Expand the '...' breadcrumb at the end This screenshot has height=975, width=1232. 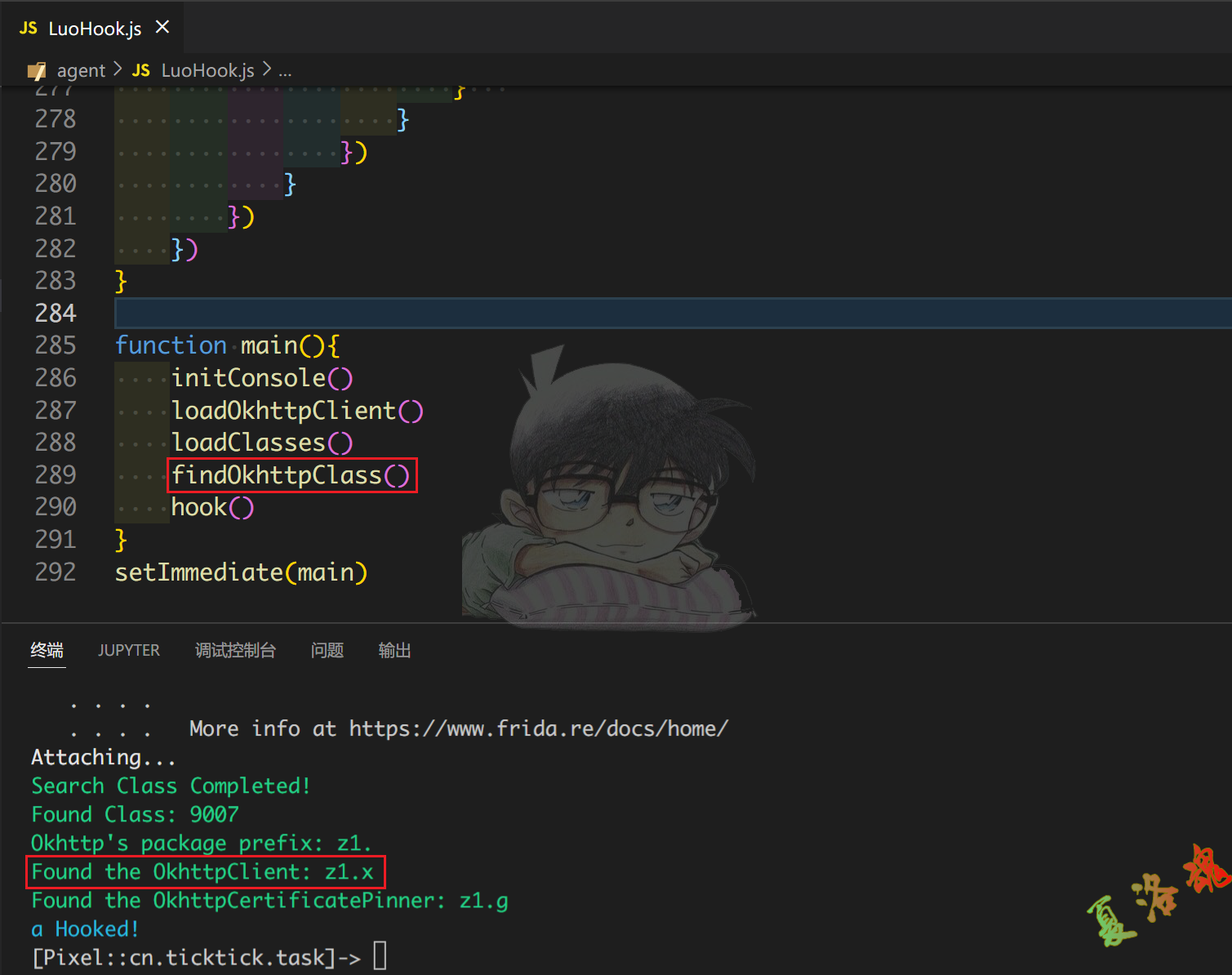tap(285, 70)
